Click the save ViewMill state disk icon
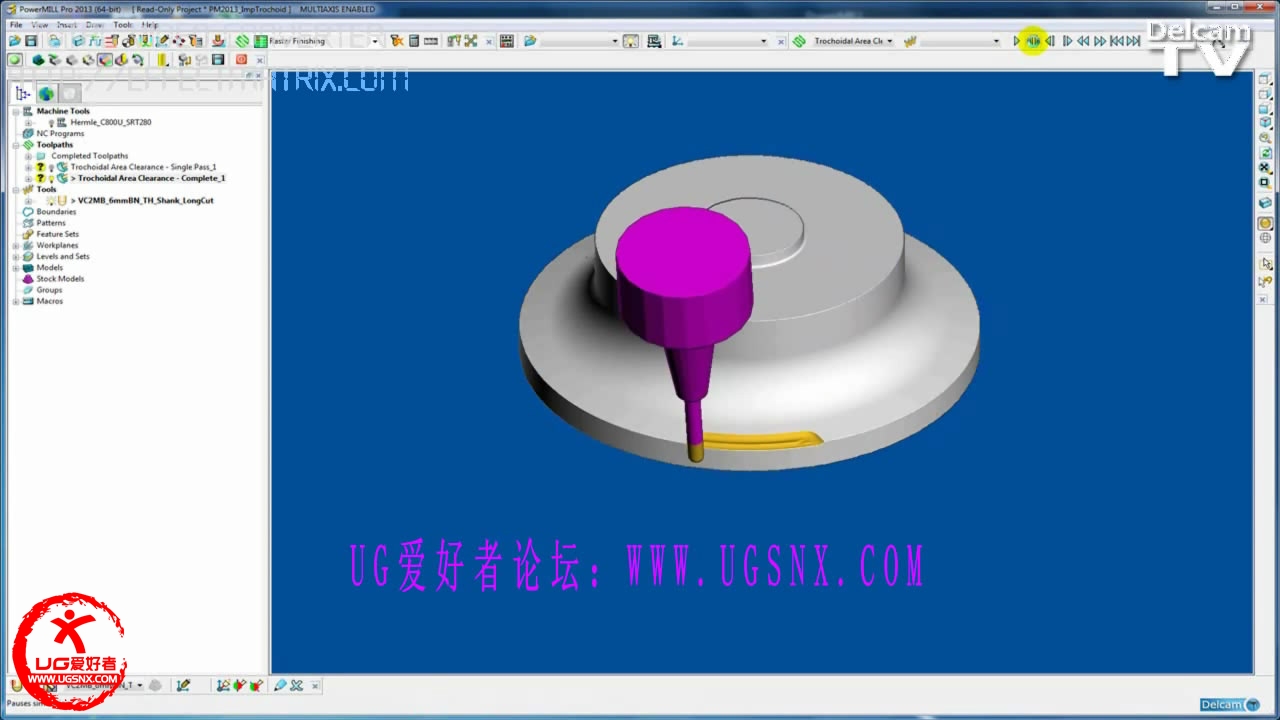Viewport: 1280px width, 720px height. 217,60
